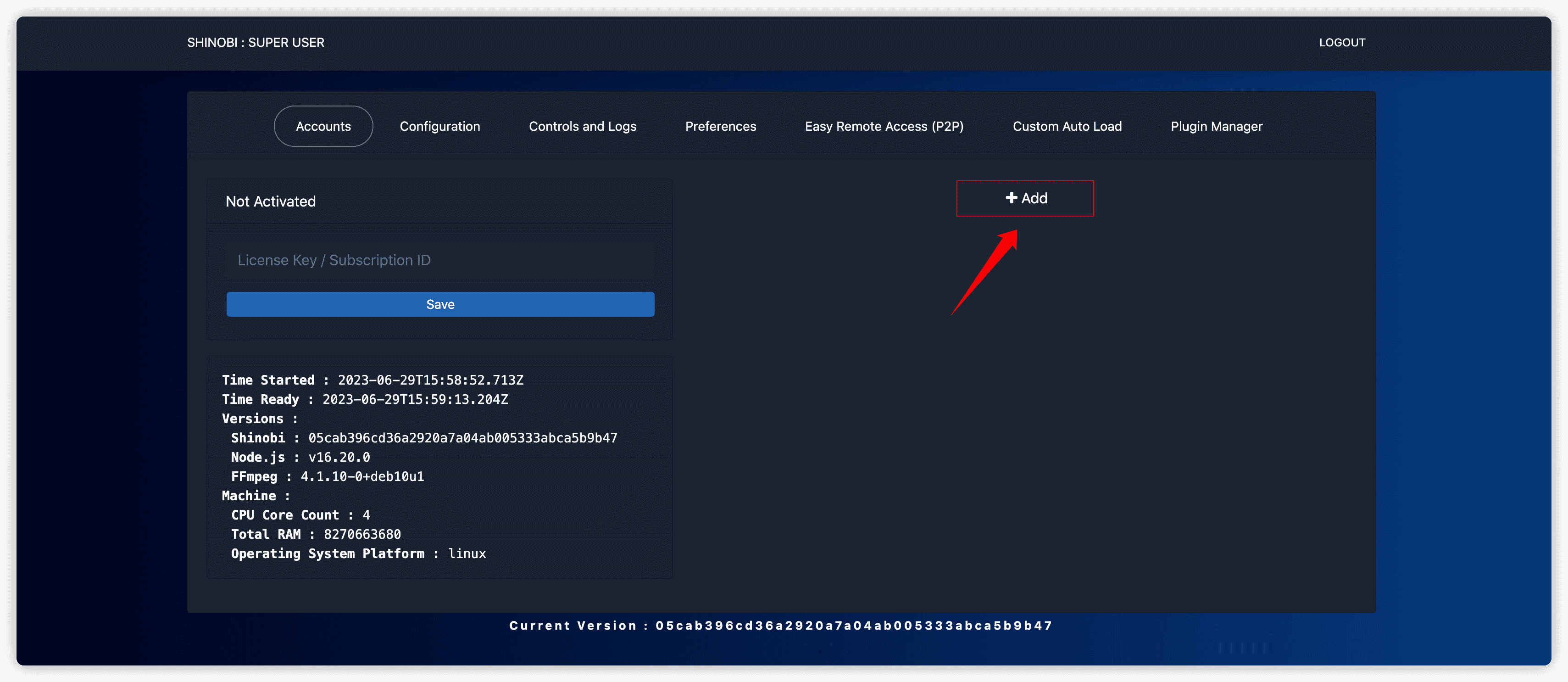1568x682 pixels.
Task: Click the Not Activated panel header
Action: tap(271, 201)
